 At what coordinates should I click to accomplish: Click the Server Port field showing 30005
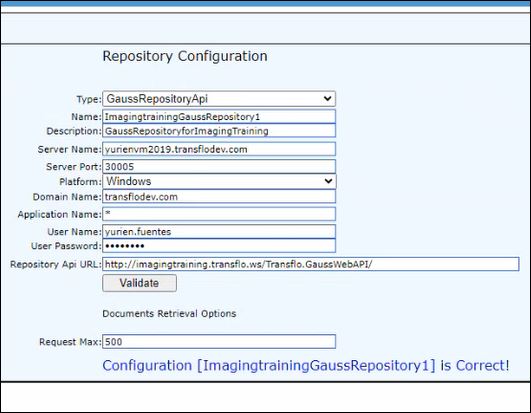coord(219,167)
